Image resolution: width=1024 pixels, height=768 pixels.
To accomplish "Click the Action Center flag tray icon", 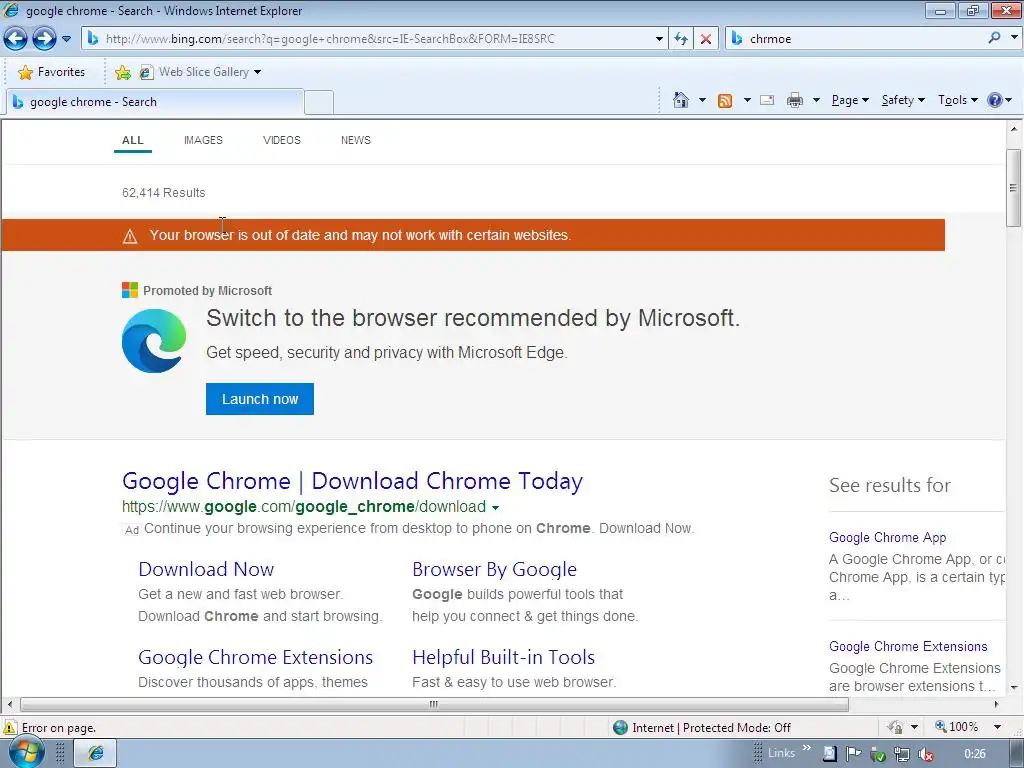I will (x=853, y=754).
